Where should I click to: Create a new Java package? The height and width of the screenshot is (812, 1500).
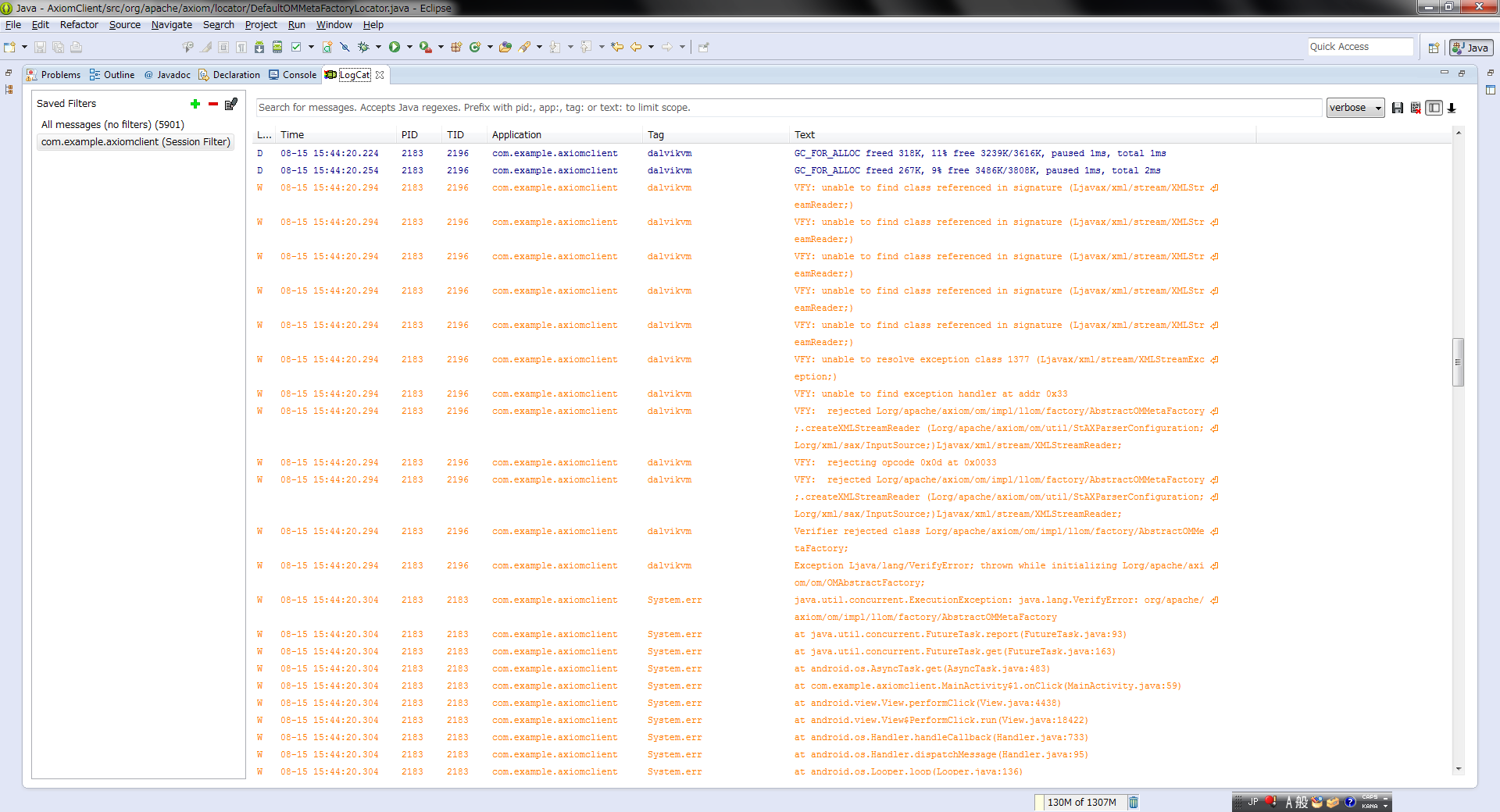pyautogui.click(x=455, y=47)
